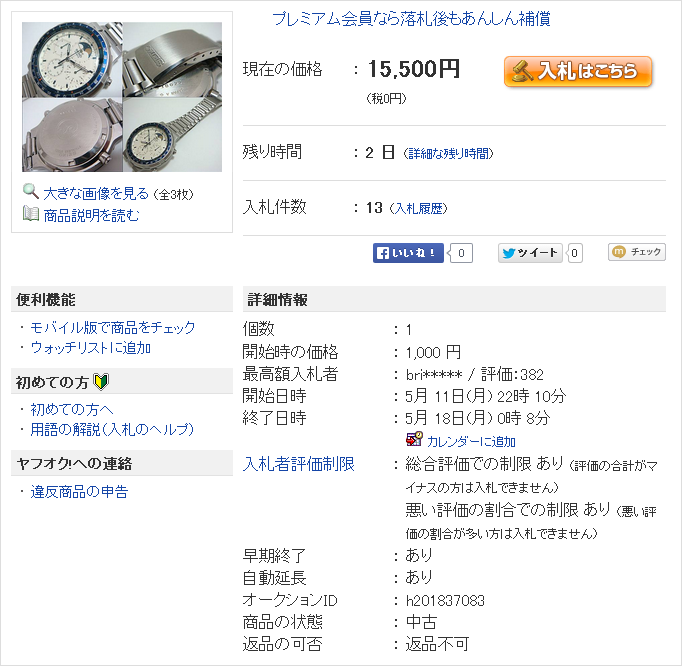Report item via 違反商品の申告 link
Screen dimensions: 684x667
pyautogui.click(x=79, y=492)
